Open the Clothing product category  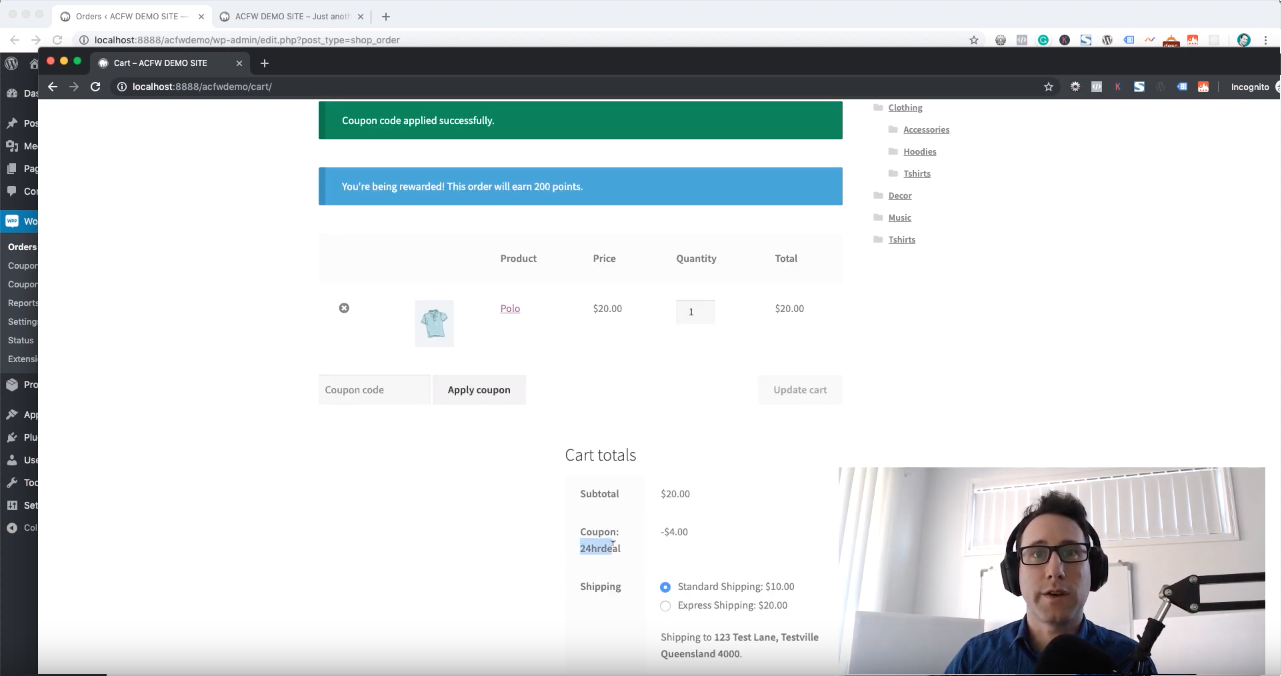[905, 108]
